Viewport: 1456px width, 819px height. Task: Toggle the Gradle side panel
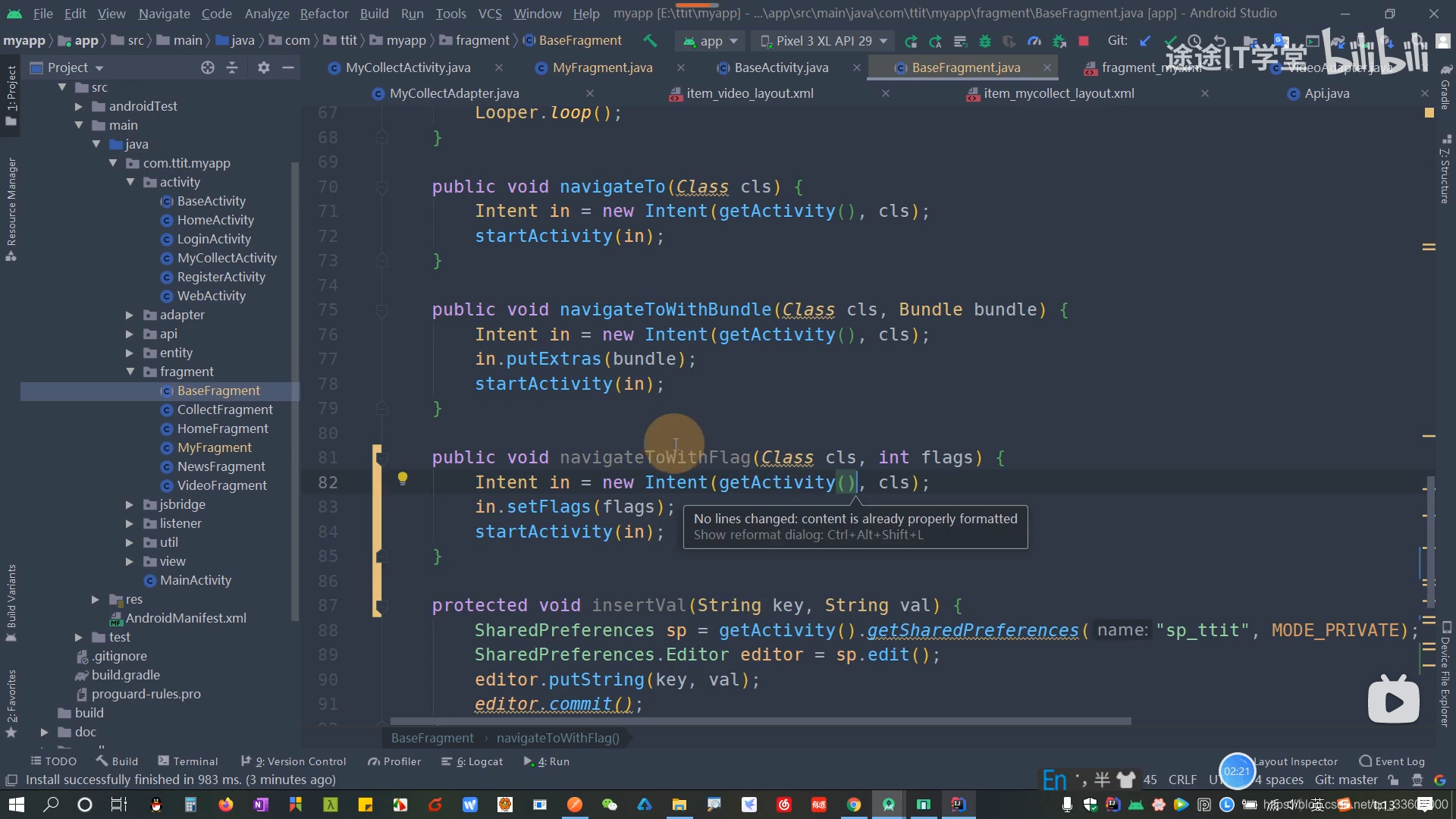[x=1445, y=87]
